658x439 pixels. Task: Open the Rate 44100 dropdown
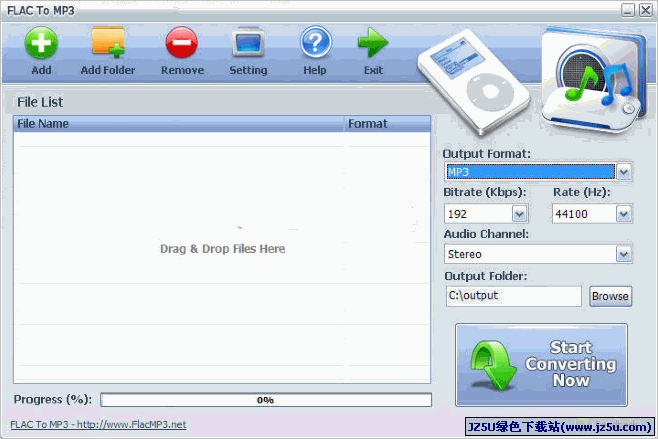tap(624, 214)
